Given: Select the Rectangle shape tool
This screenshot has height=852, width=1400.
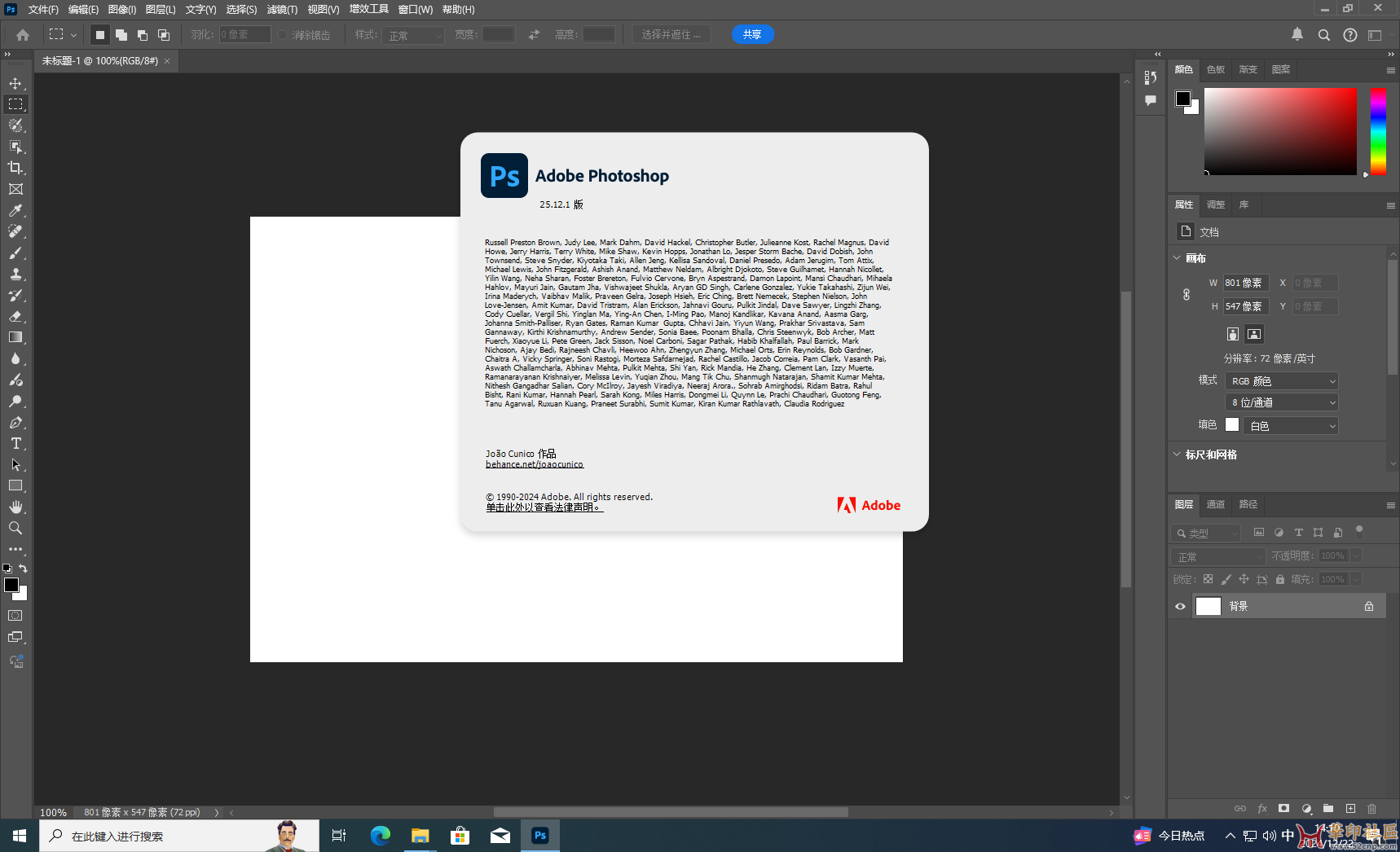Looking at the screenshot, I should [x=15, y=485].
